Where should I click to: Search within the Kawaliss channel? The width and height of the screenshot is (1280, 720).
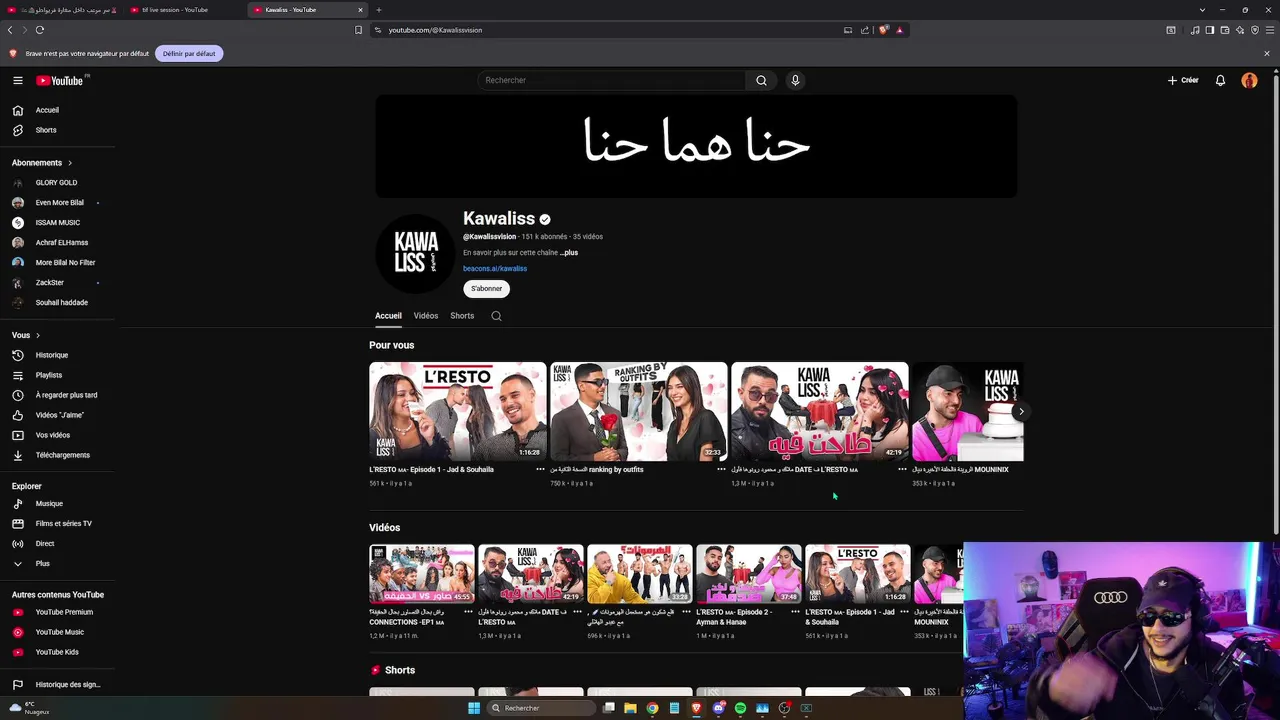click(496, 316)
